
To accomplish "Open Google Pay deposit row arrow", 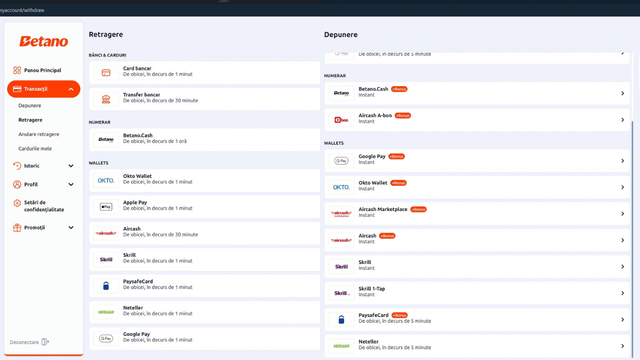I will (622, 161).
